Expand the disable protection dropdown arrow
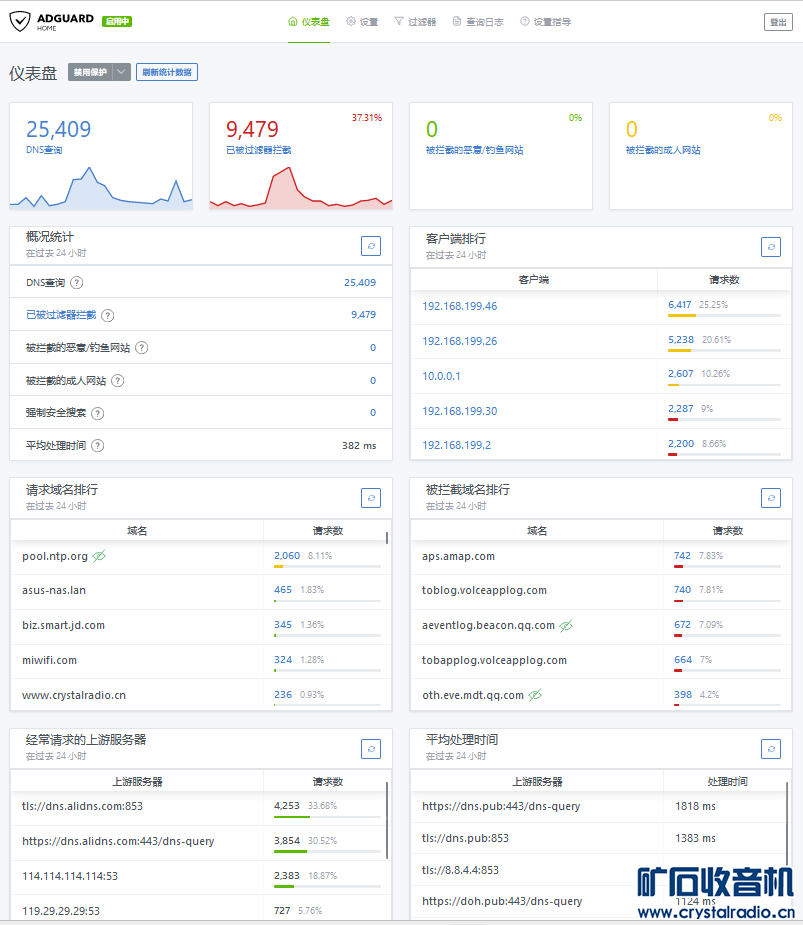 click(122, 72)
